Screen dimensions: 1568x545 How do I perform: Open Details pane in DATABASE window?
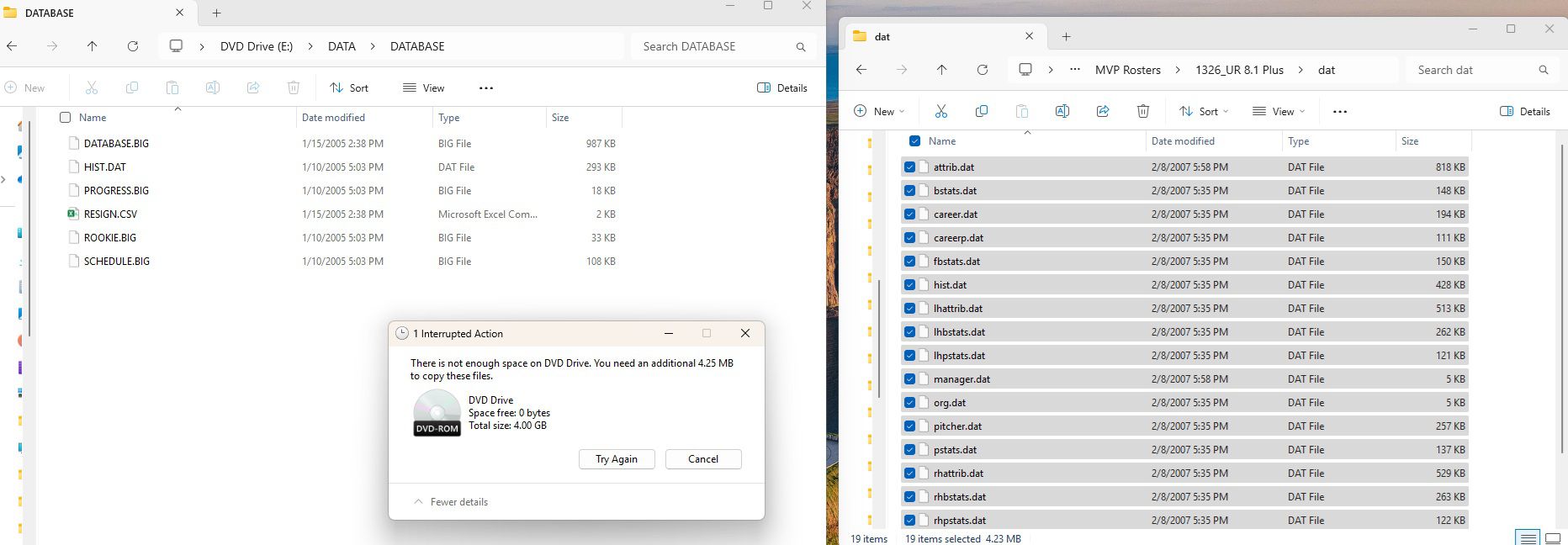click(782, 87)
